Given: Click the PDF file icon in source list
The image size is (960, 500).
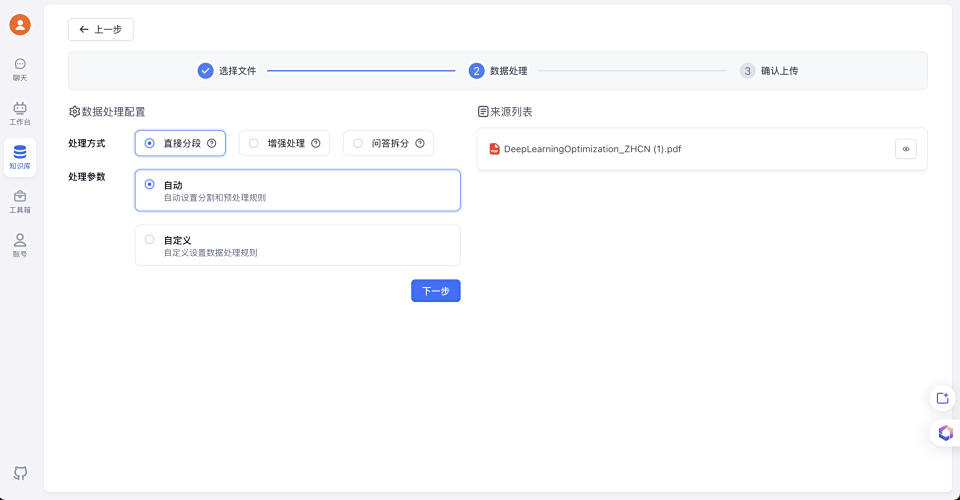Looking at the screenshot, I should coord(494,149).
